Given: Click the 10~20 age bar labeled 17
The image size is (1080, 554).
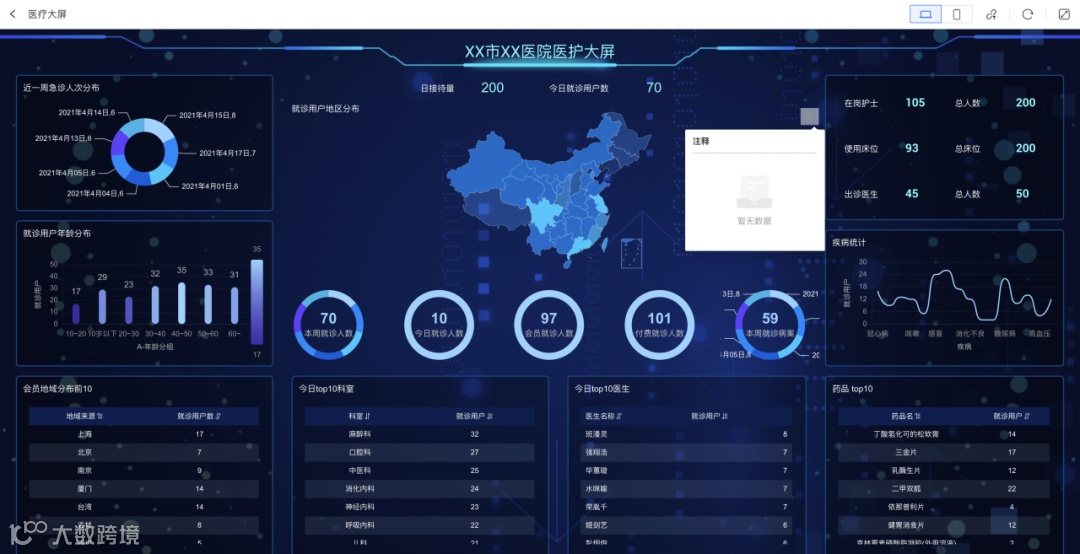Looking at the screenshot, I should (76, 314).
